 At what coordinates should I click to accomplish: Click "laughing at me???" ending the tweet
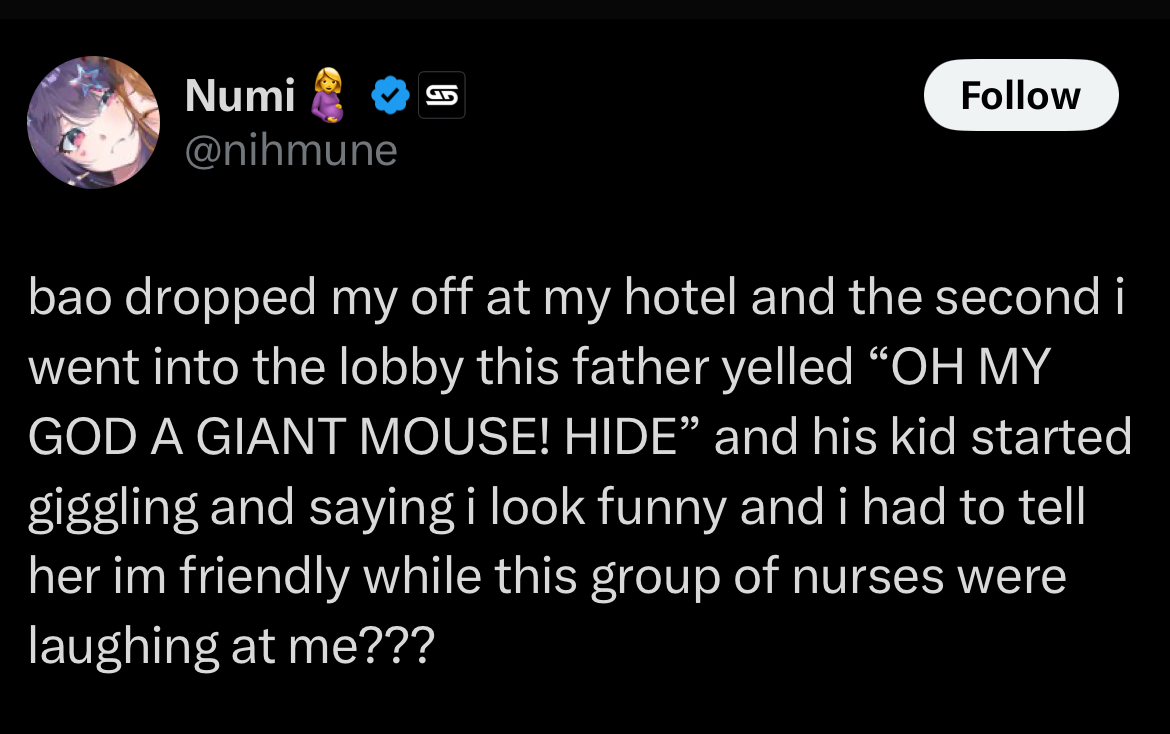(x=231, y=647)
